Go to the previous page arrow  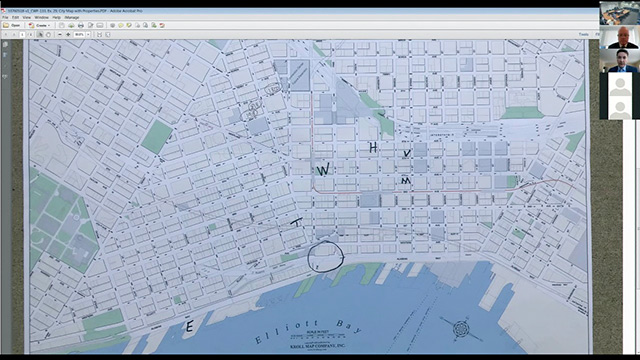[x=6, y=35]
